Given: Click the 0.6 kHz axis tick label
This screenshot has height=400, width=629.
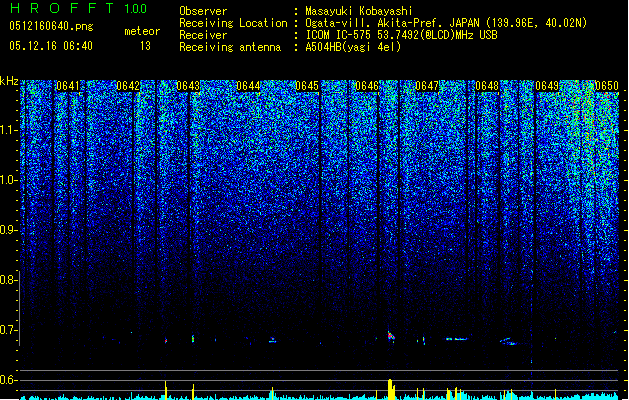Looking at the screenshot, I should (8, 380).
